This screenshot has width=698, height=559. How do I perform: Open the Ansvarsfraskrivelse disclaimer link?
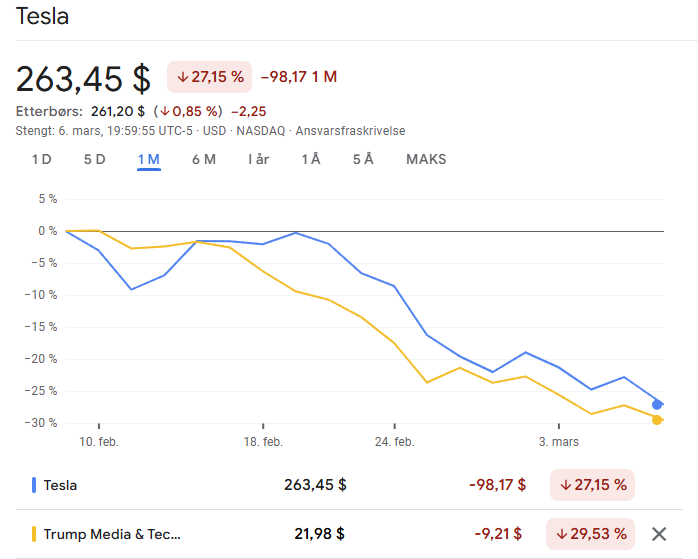350,131
